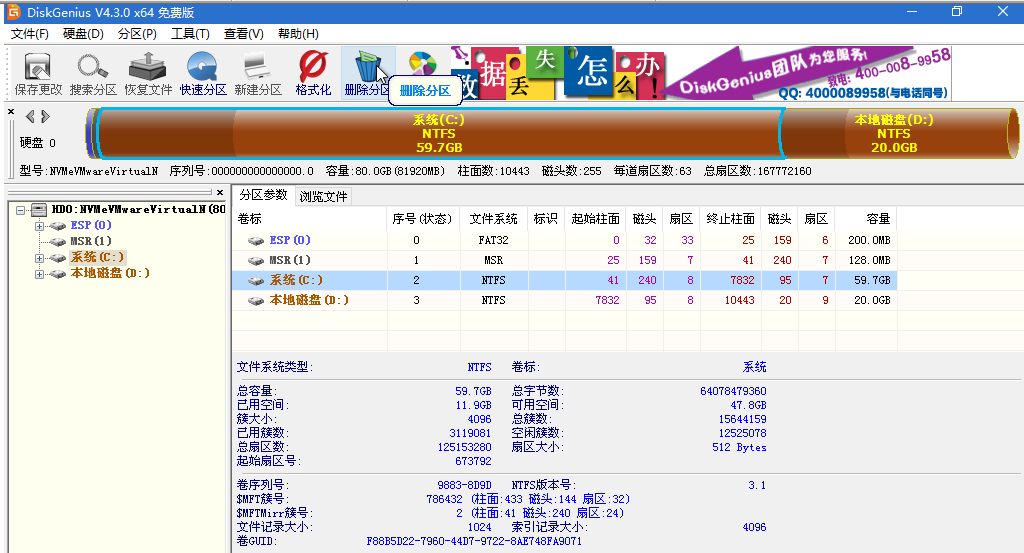1024x553 pixels.
Task: Click the 59.7GB capacity cell in table
Action: pos(866,281)
